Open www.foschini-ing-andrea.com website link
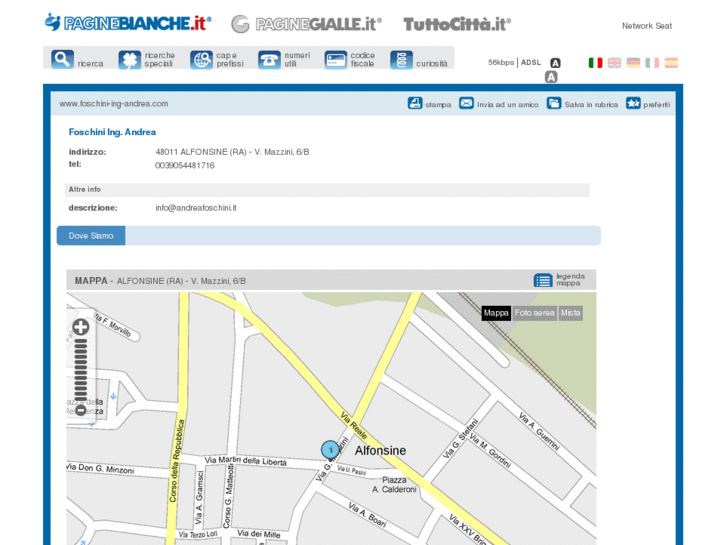Screen dimensions: 727x545 click(x=114, y=104)
